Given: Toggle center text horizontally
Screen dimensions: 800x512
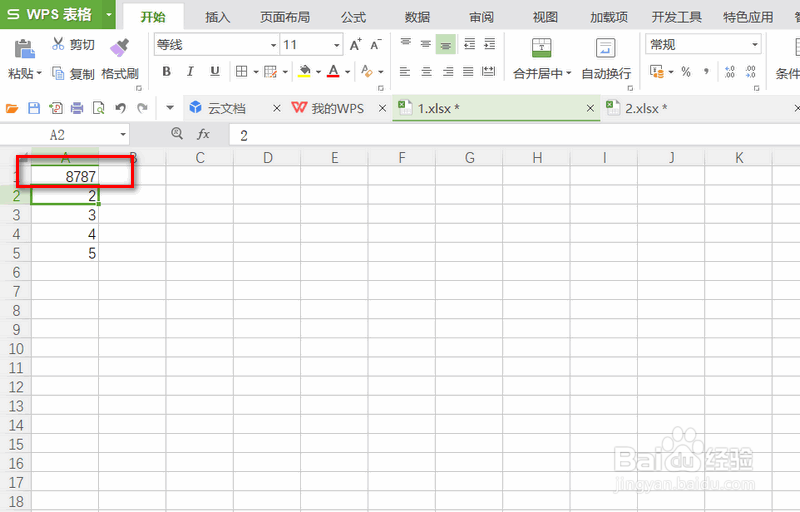Looking at the screenshot, I should (426, 72).
